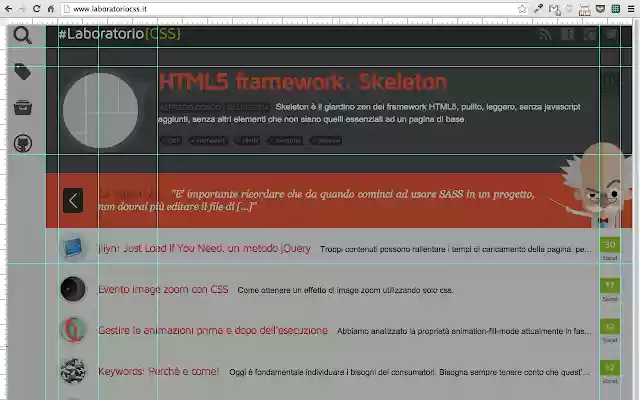640x400 pixels.
Task: Click the browser home button
Action: click(52, 8)
